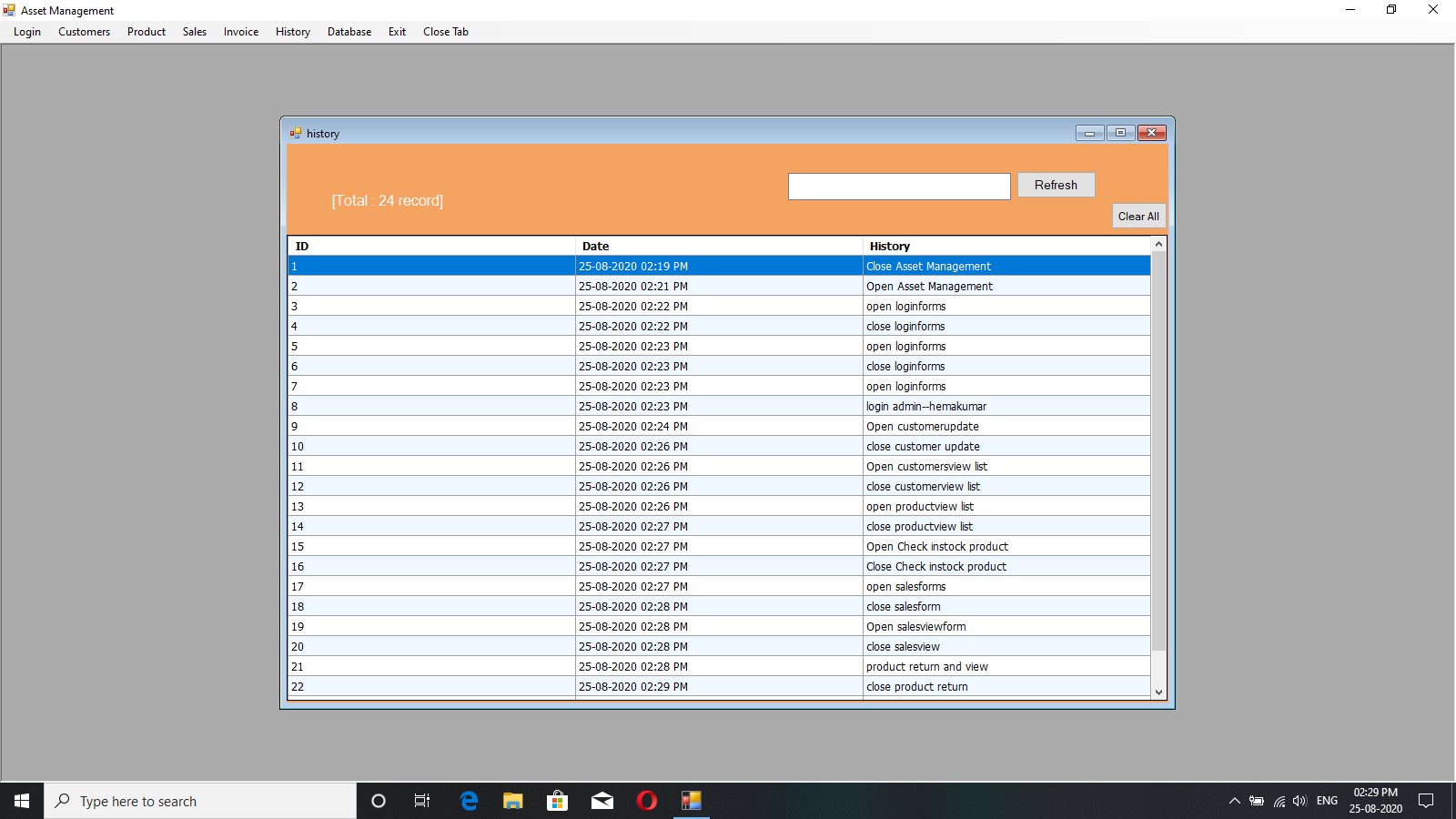Click the Asset Management taskbar app icon
Viewport: 1456px width, 819px height.
[692, 801]
